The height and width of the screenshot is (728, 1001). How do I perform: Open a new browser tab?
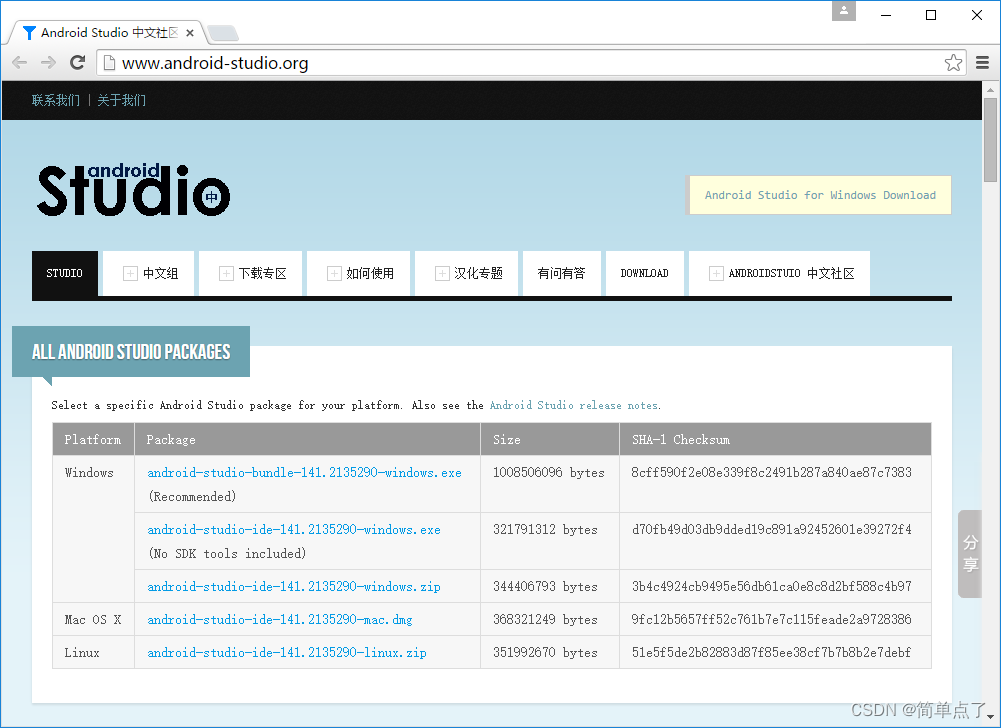pos(223,33)
